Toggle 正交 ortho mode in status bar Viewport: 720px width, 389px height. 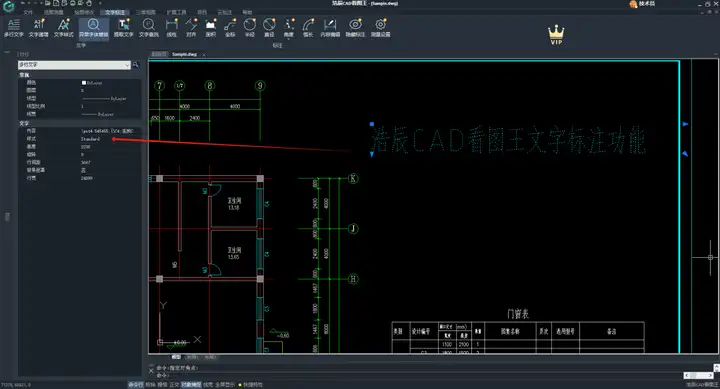[x=174, y=384]
